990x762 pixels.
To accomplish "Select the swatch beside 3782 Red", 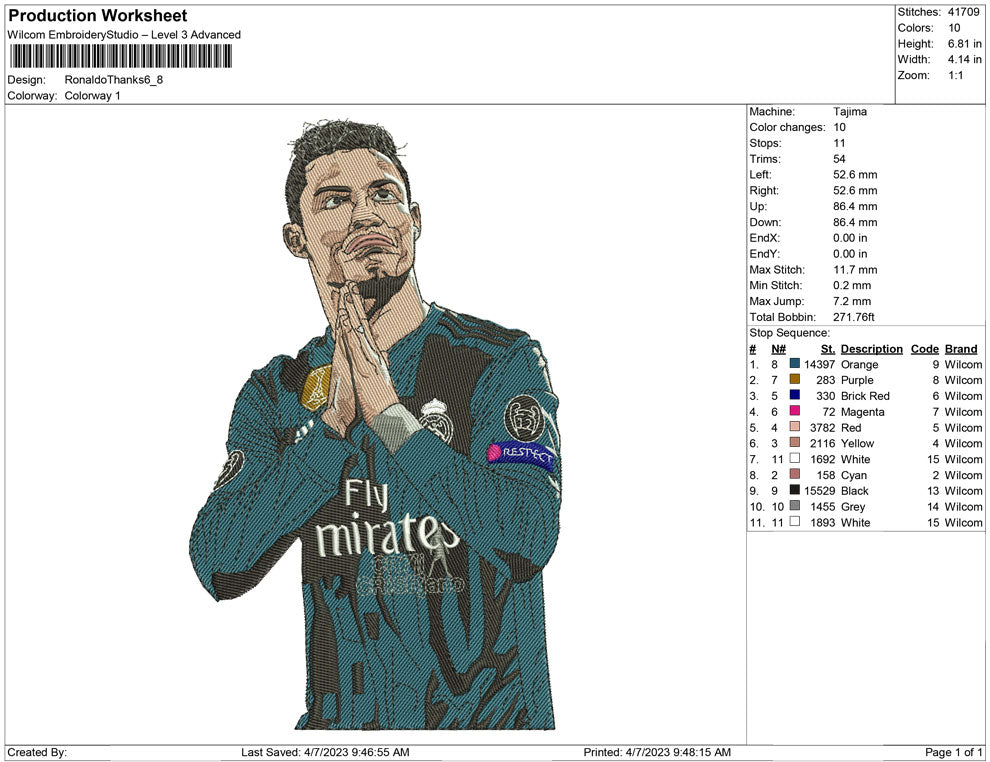I will (x=794, y=426).
